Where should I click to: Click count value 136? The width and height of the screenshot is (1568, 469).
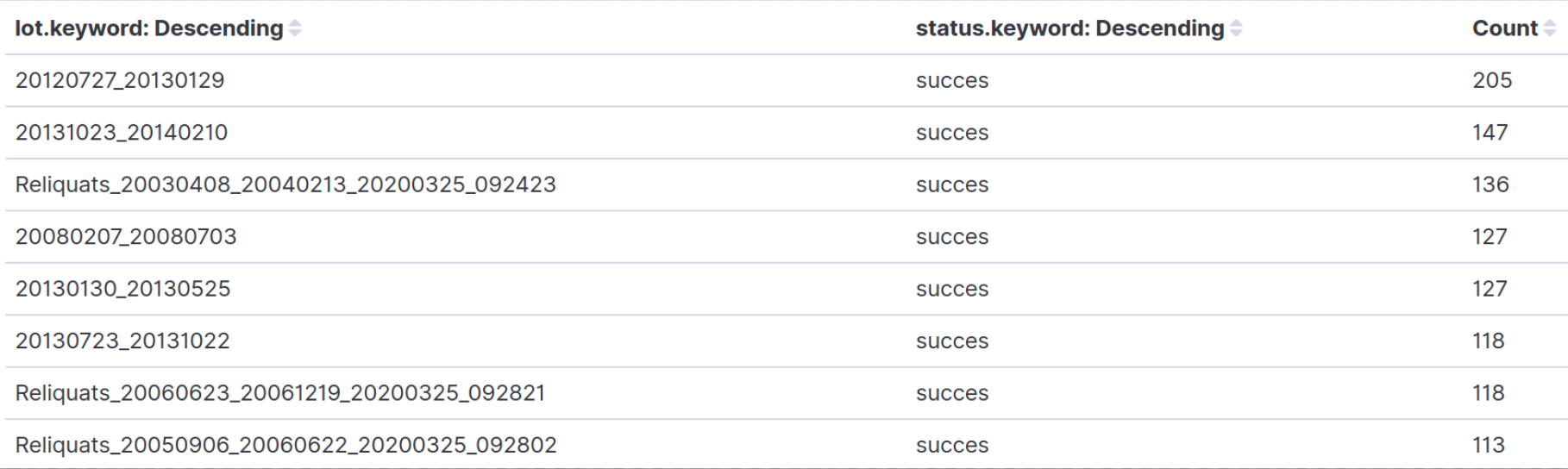pos(1490,184)
